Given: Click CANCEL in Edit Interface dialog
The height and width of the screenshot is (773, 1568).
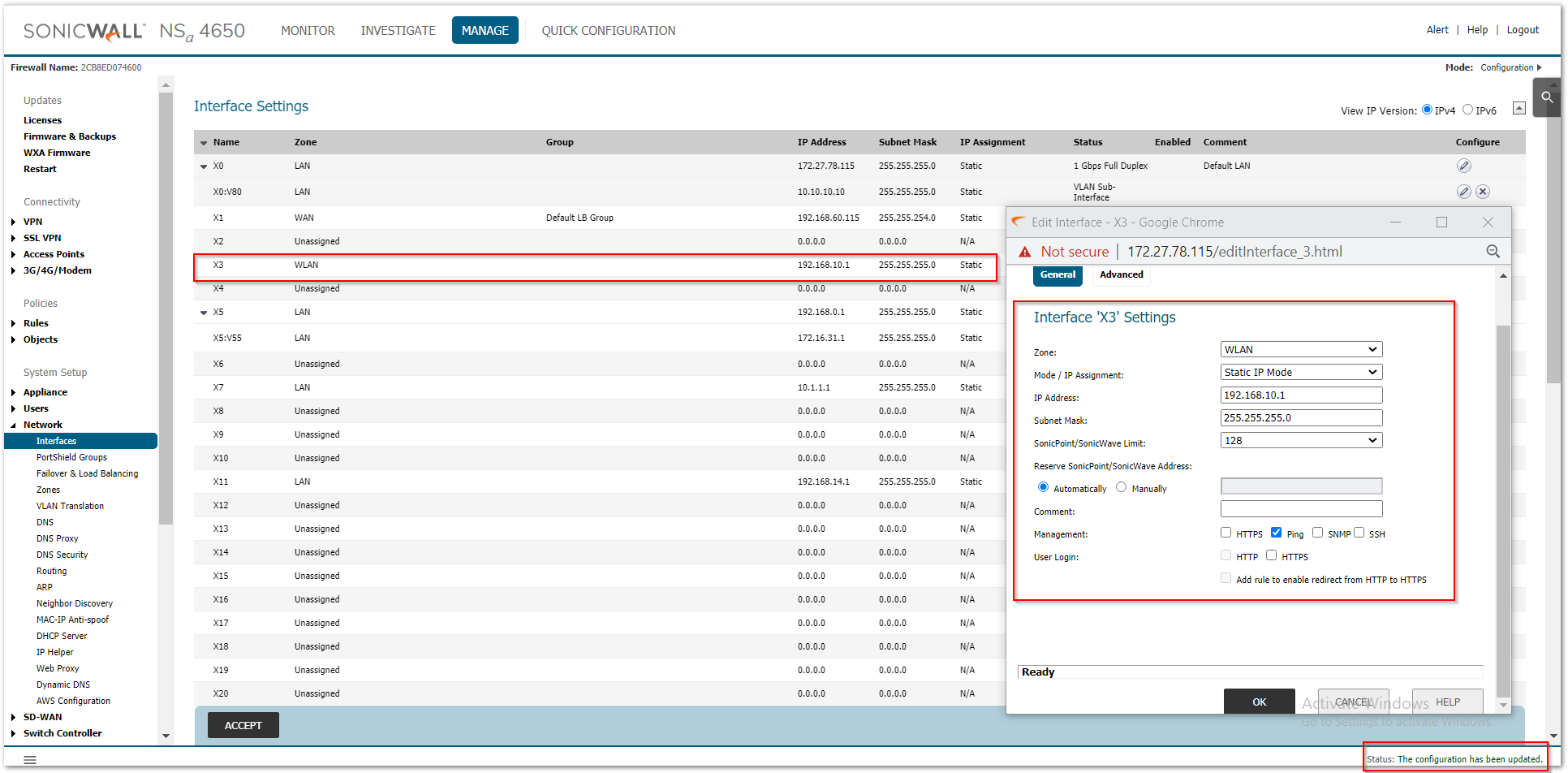Looking at the screenshot, I should 1354,702.
